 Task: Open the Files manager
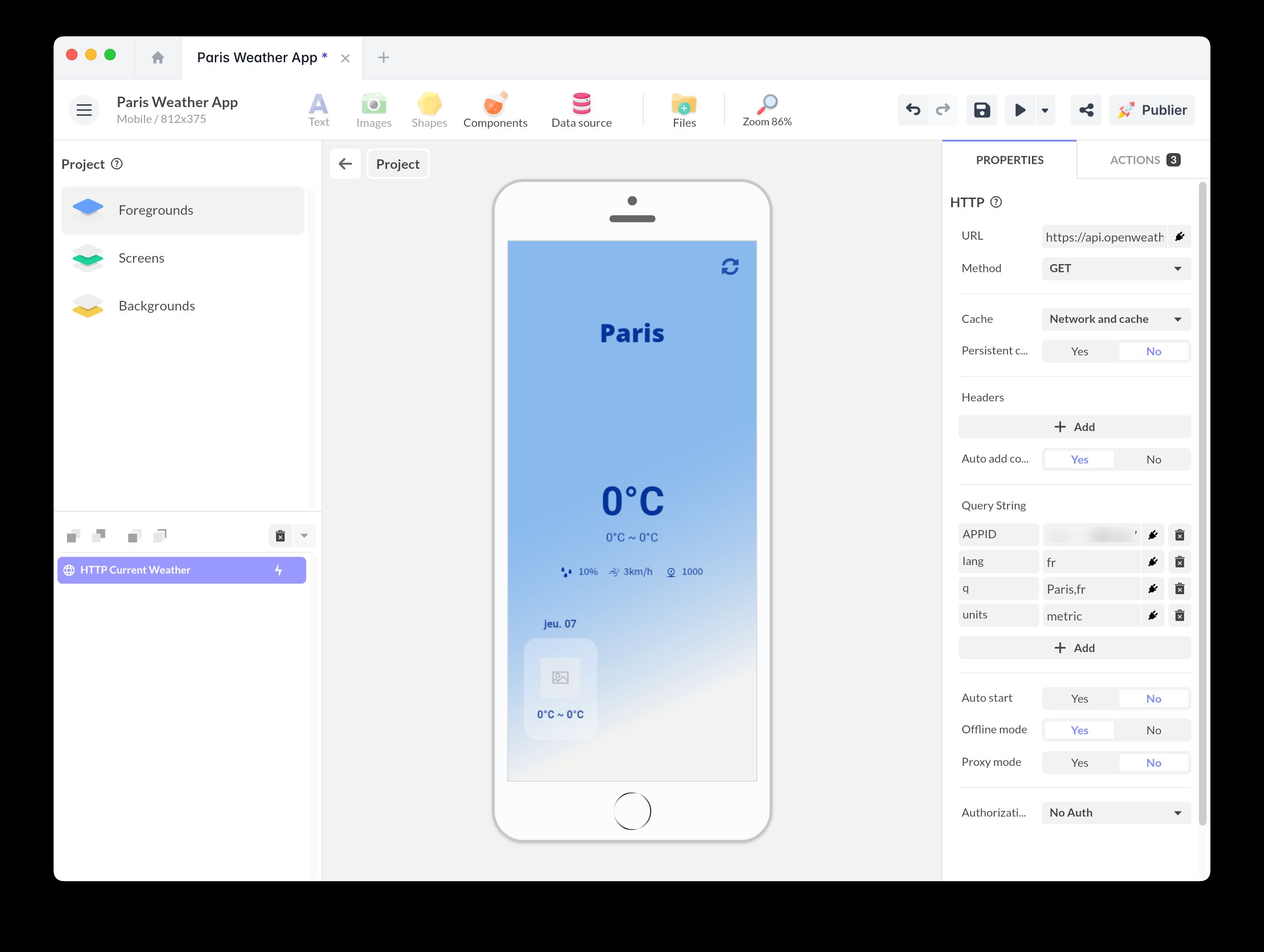click(x=683, y=109)
